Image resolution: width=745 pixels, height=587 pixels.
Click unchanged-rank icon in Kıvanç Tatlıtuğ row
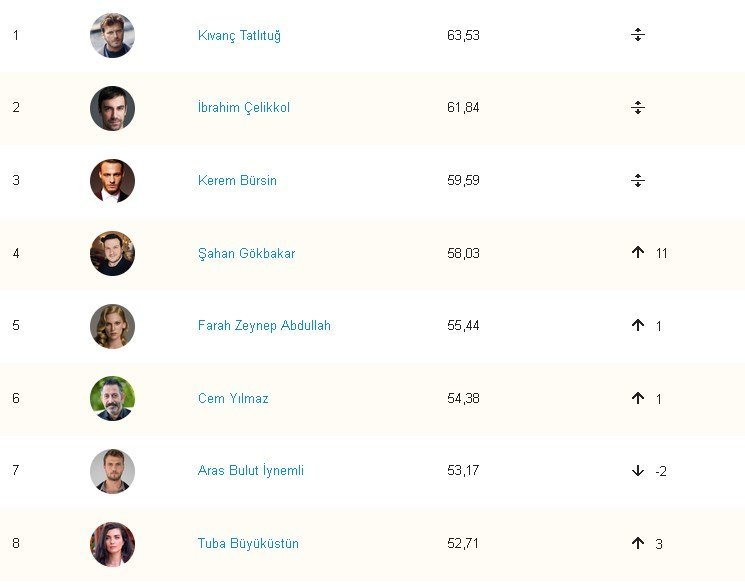point(638,35)
